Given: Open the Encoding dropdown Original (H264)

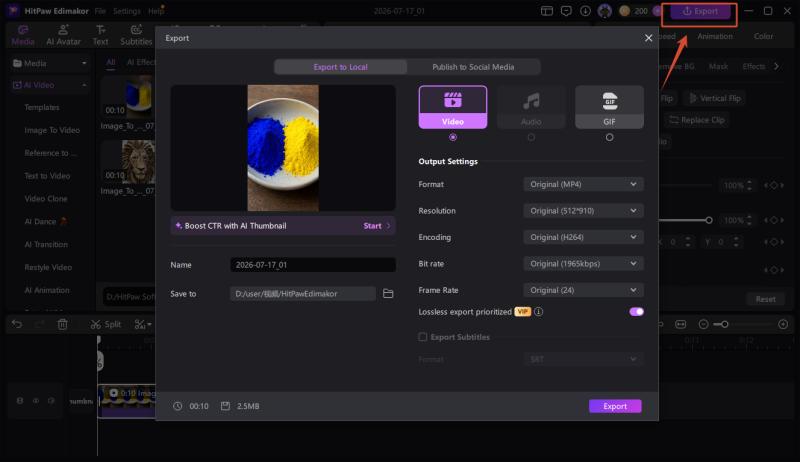Looking at the screenshot, I should coord(583,237).
